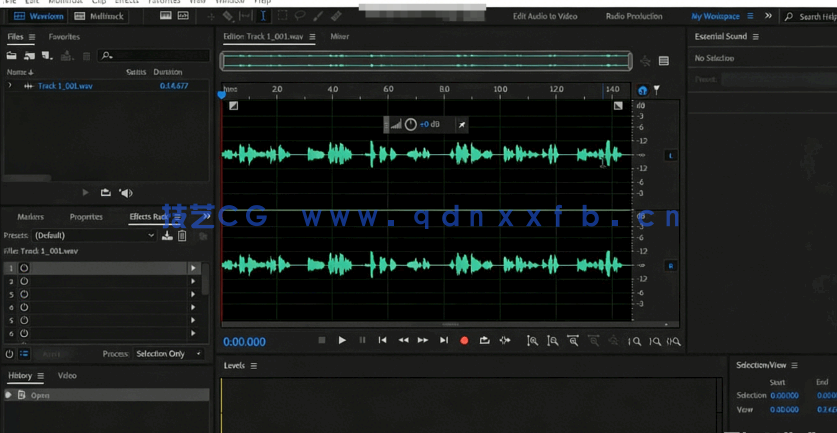Toggle Loop Playback in the transport controls
This screenshot has width=837, height=433.
click(484, 341)
